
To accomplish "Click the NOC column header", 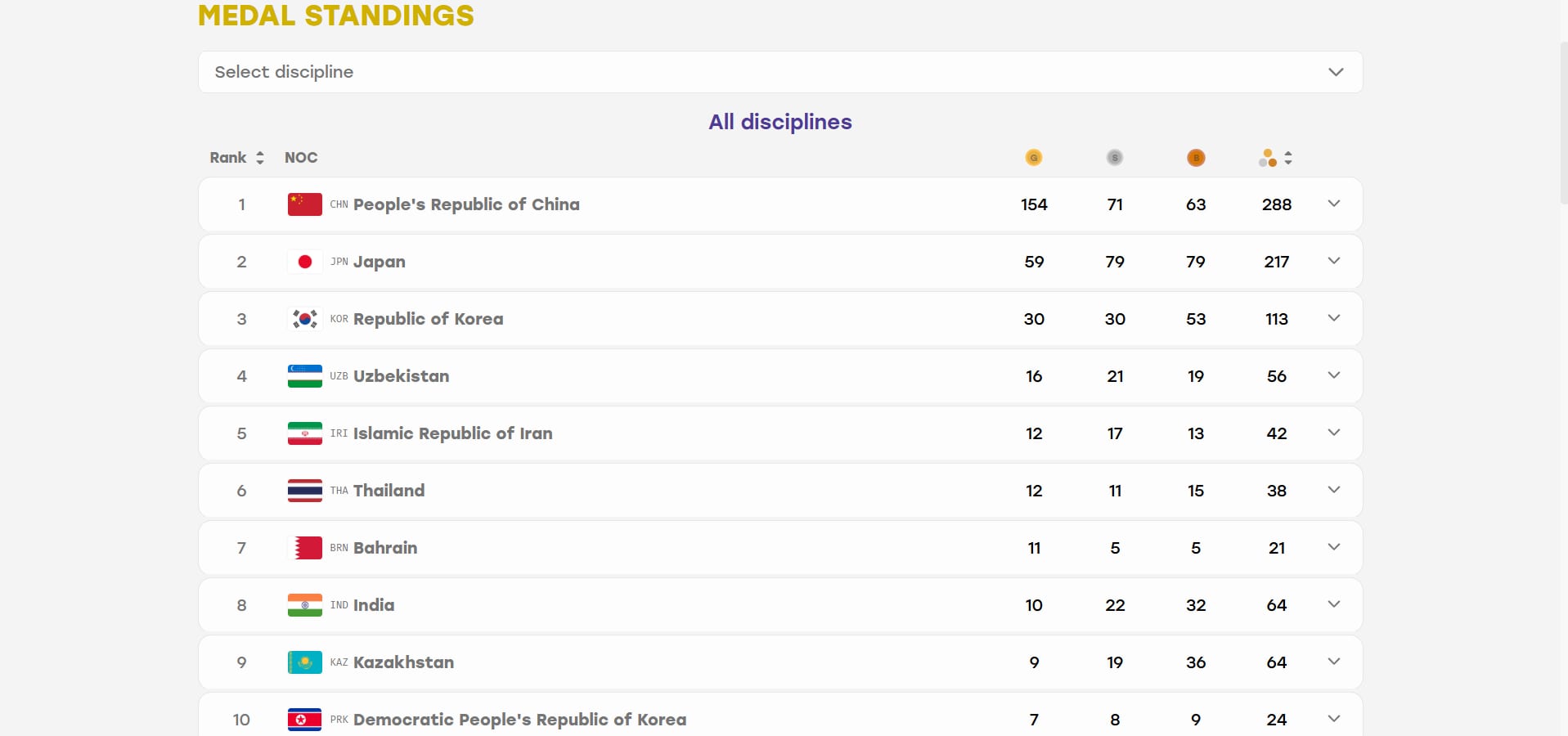I will tap(301, 158).
